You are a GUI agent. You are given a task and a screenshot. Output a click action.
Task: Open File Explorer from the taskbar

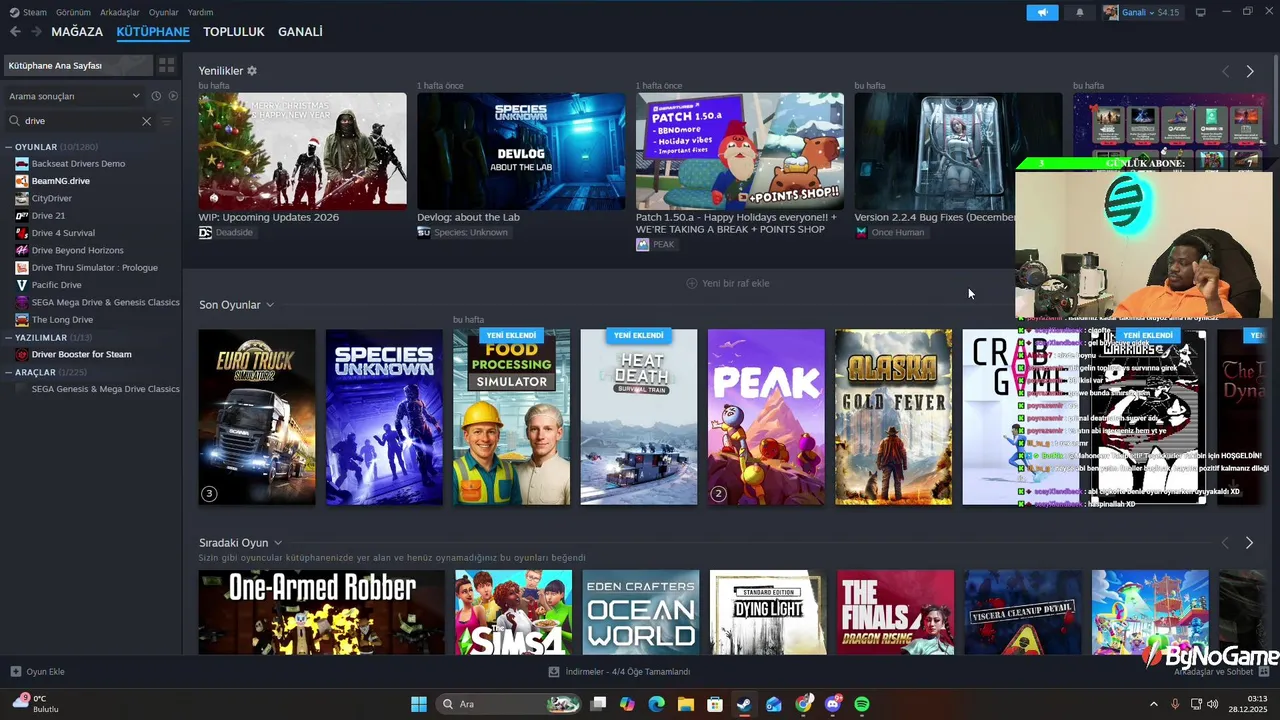point(686,704)
